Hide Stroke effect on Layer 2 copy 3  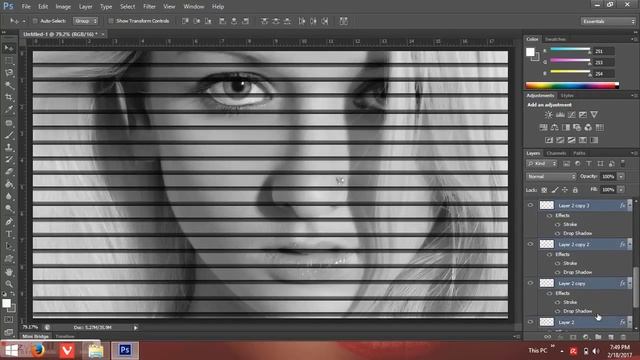click(x=558, y=224)
